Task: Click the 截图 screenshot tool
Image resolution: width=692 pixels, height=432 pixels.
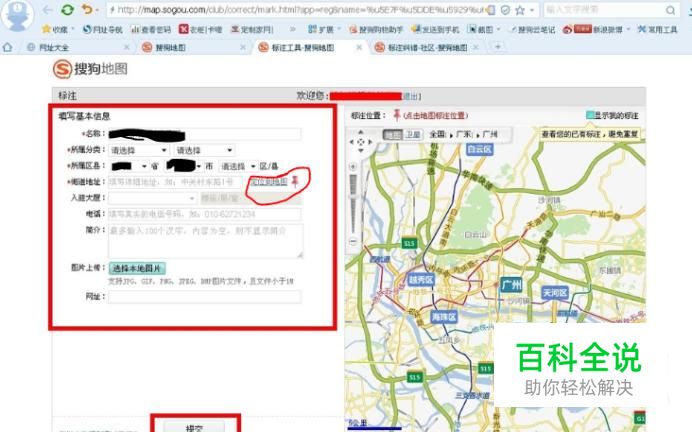Action: [x=480, y=30]
